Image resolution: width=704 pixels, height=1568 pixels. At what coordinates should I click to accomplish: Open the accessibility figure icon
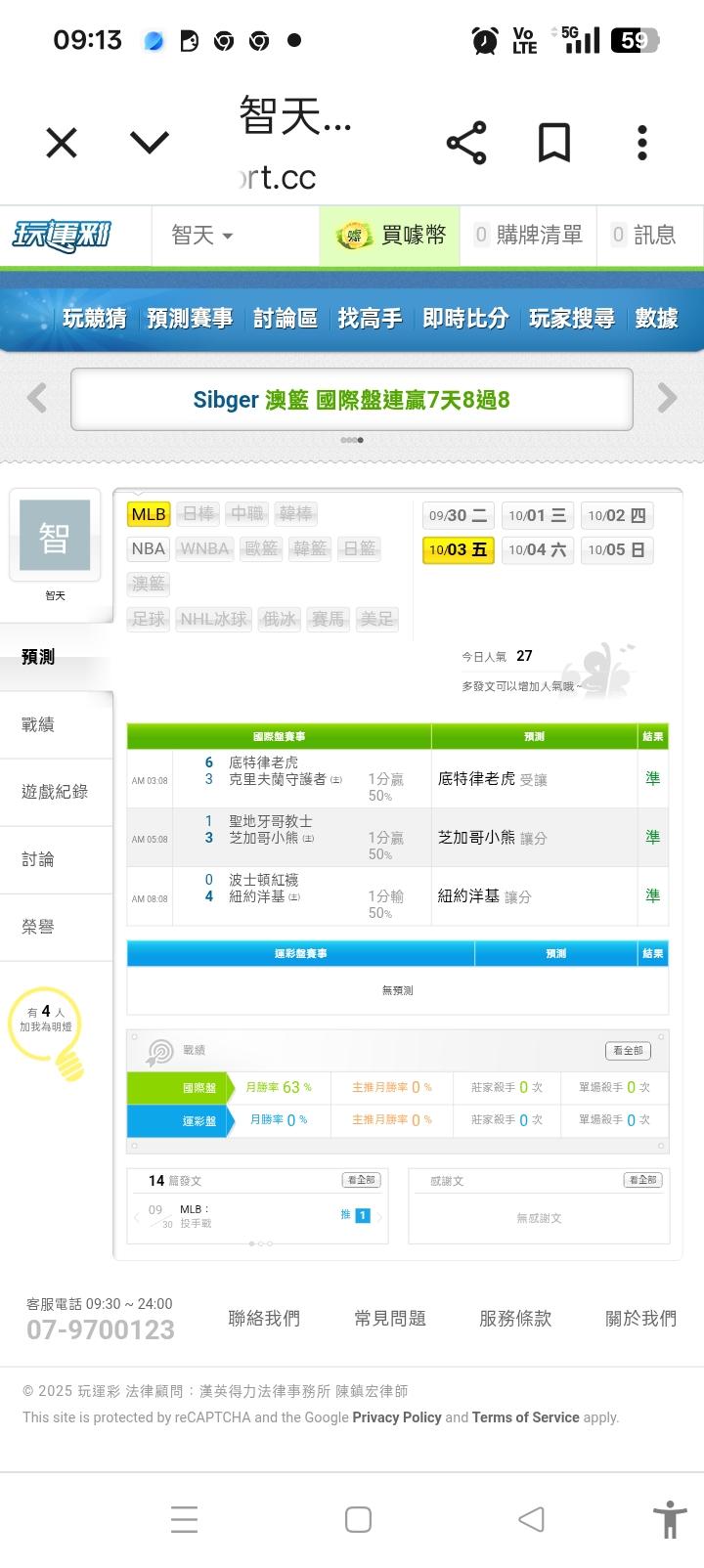[x=670, y=1518]
